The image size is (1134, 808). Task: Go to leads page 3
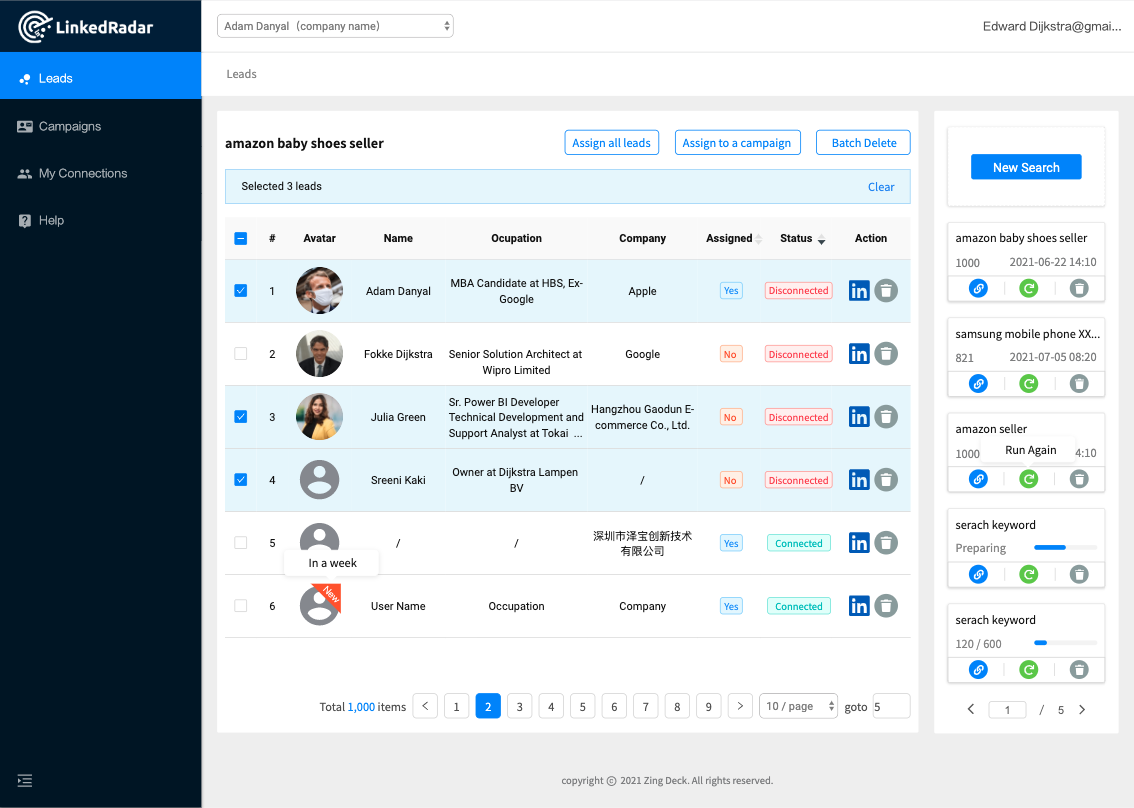pyautogui.click(x=519, y=706)
